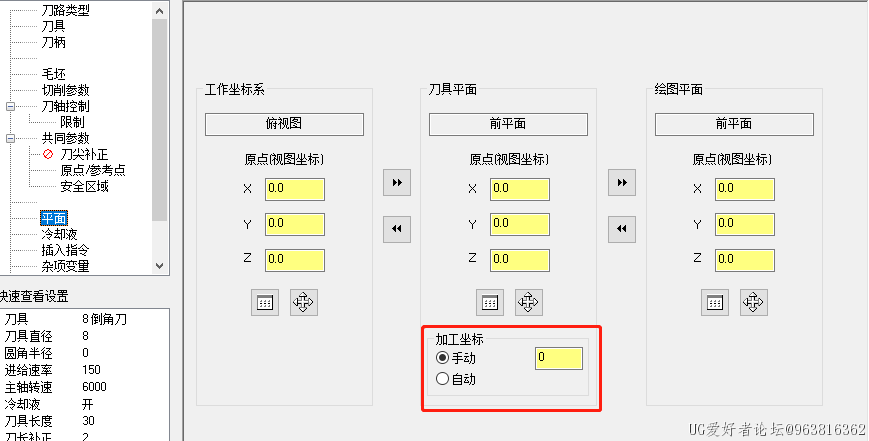Image resolution: width=869 pixels, height=441 pixels.
Task: Select the 自动 radio button
Action: coord(443,379)
